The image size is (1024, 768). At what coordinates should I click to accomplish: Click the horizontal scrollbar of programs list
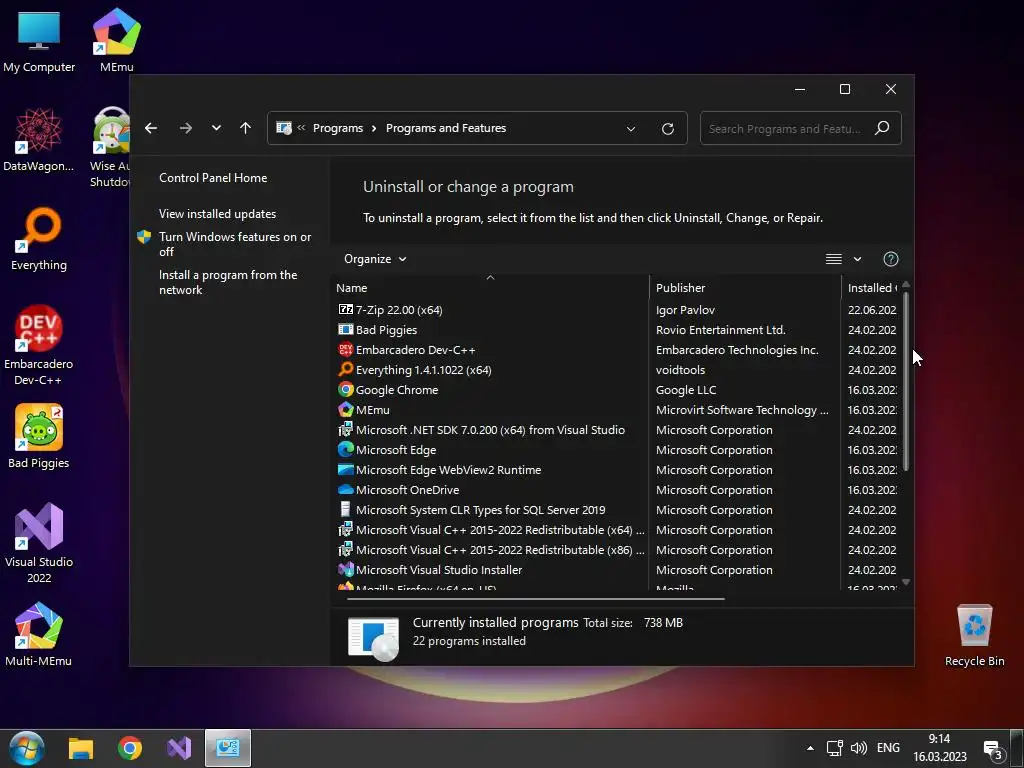(536, 598)
